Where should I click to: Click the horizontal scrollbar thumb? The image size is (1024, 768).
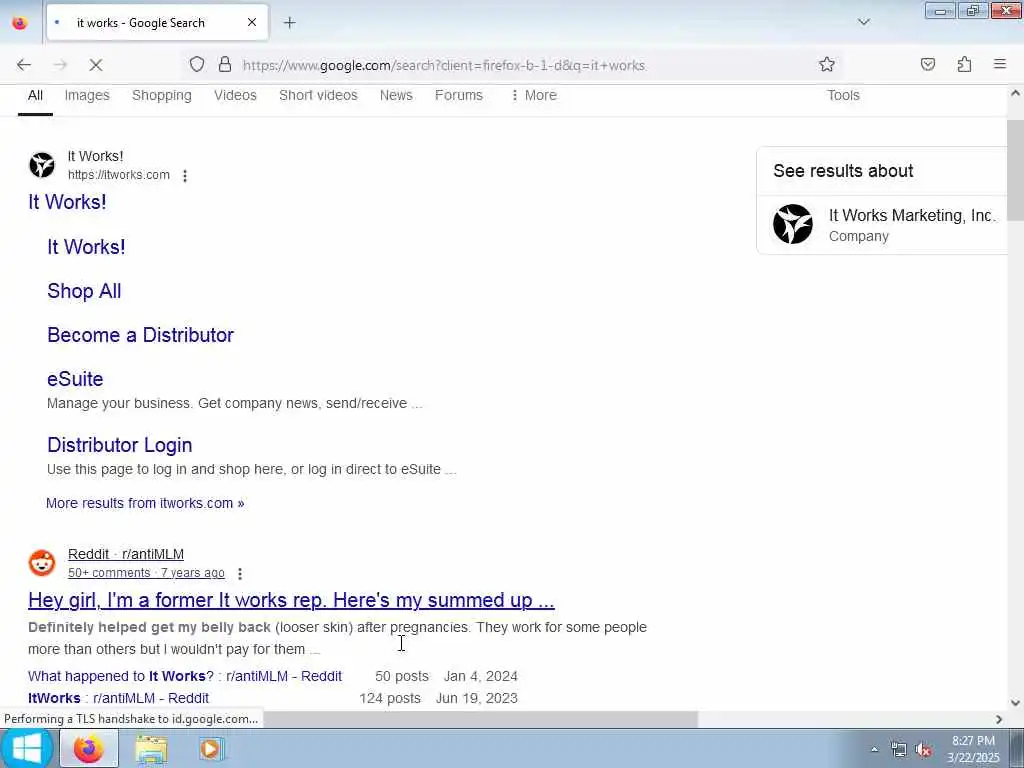point(480,719)
